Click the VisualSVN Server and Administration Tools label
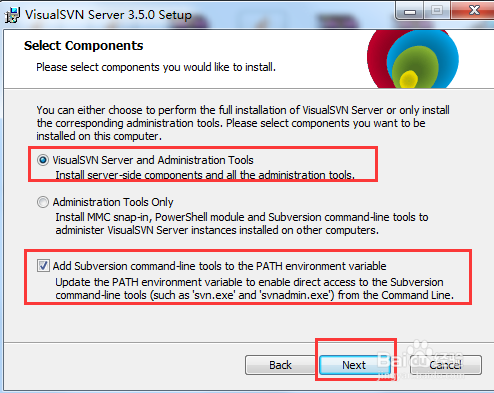Screen dimensions: 494x393 point(153,160)
